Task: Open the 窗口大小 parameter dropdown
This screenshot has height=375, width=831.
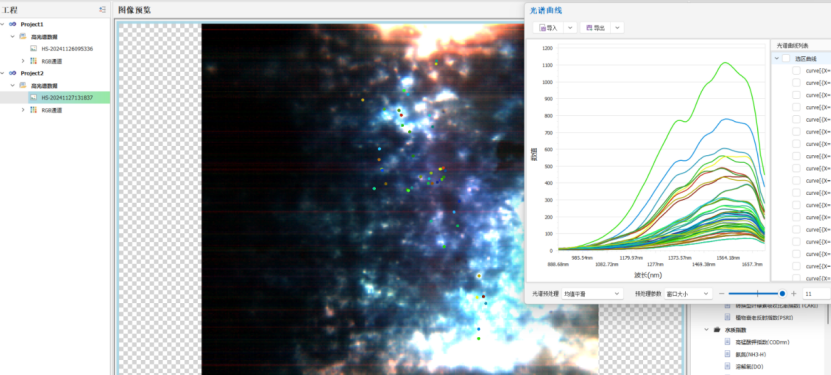Action: (687, 293)
